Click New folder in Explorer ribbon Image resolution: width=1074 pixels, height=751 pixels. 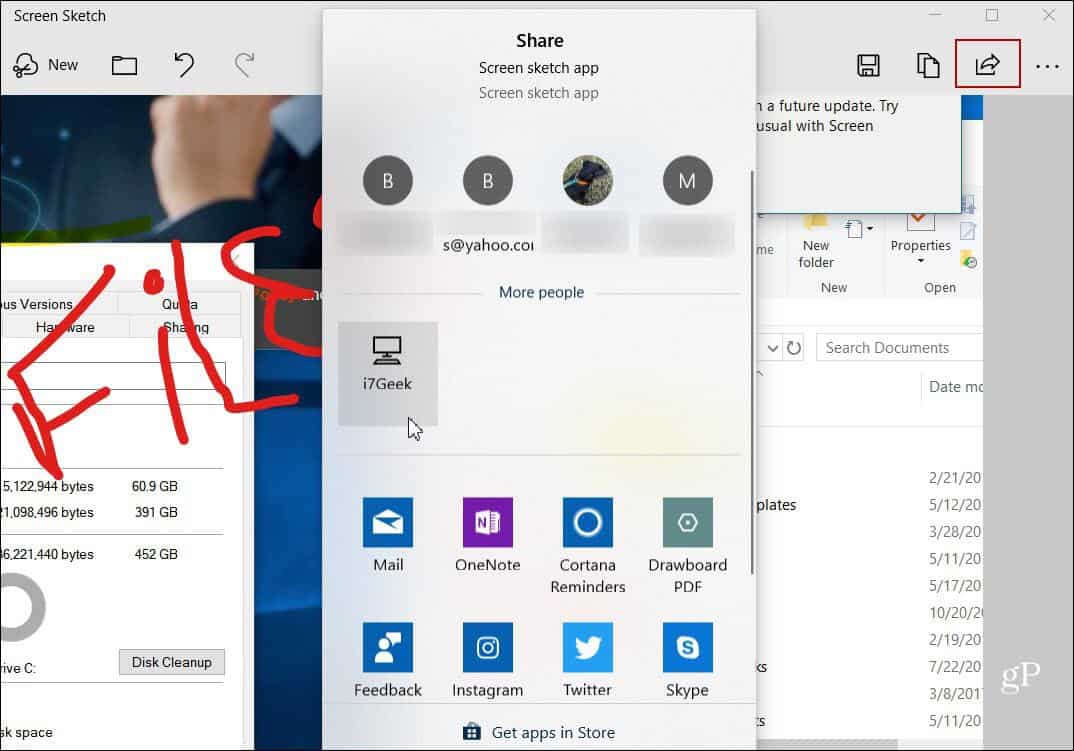[x=816, y=242]
